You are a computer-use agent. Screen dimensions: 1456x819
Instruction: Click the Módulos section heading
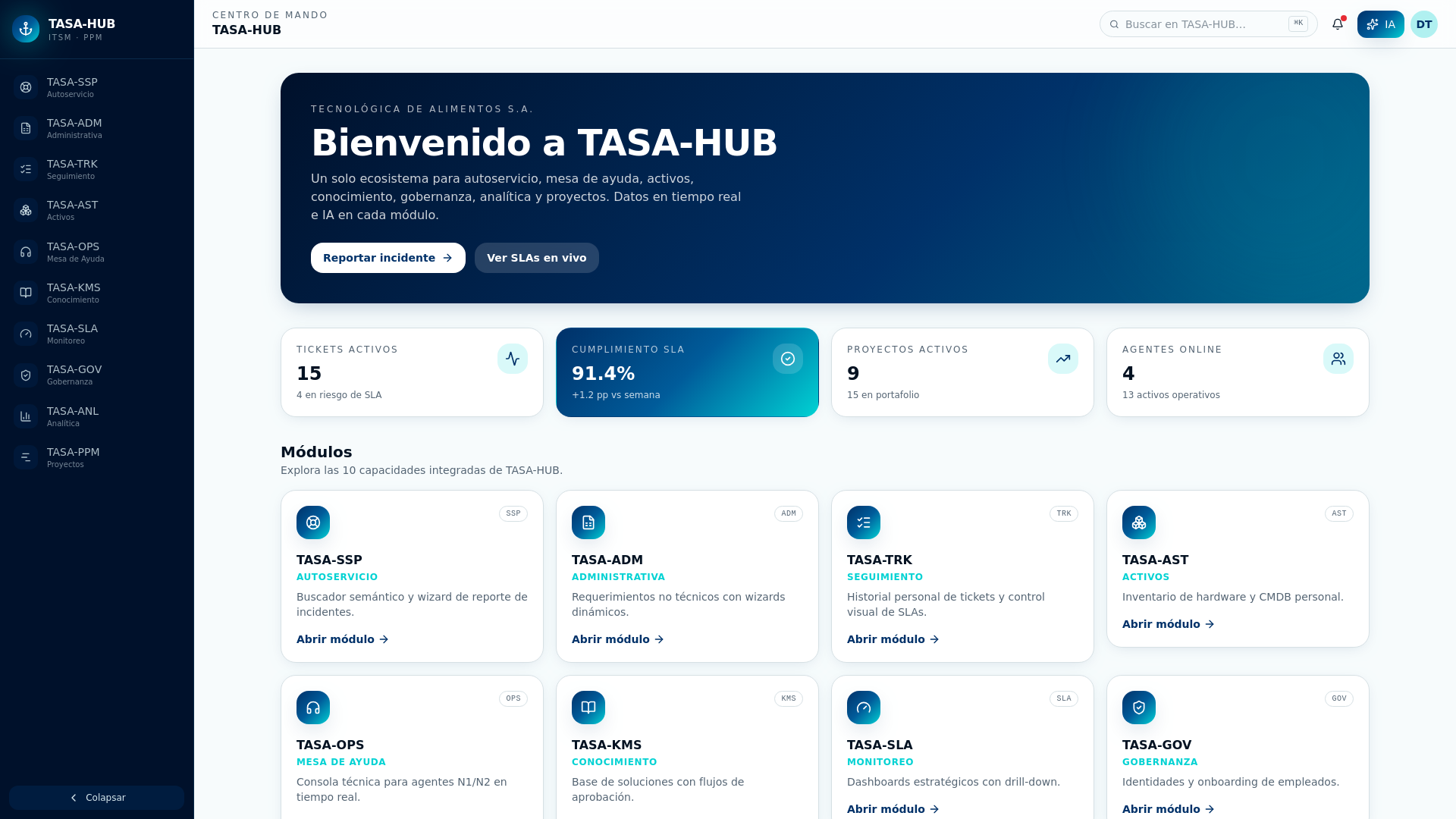[316, 452]
